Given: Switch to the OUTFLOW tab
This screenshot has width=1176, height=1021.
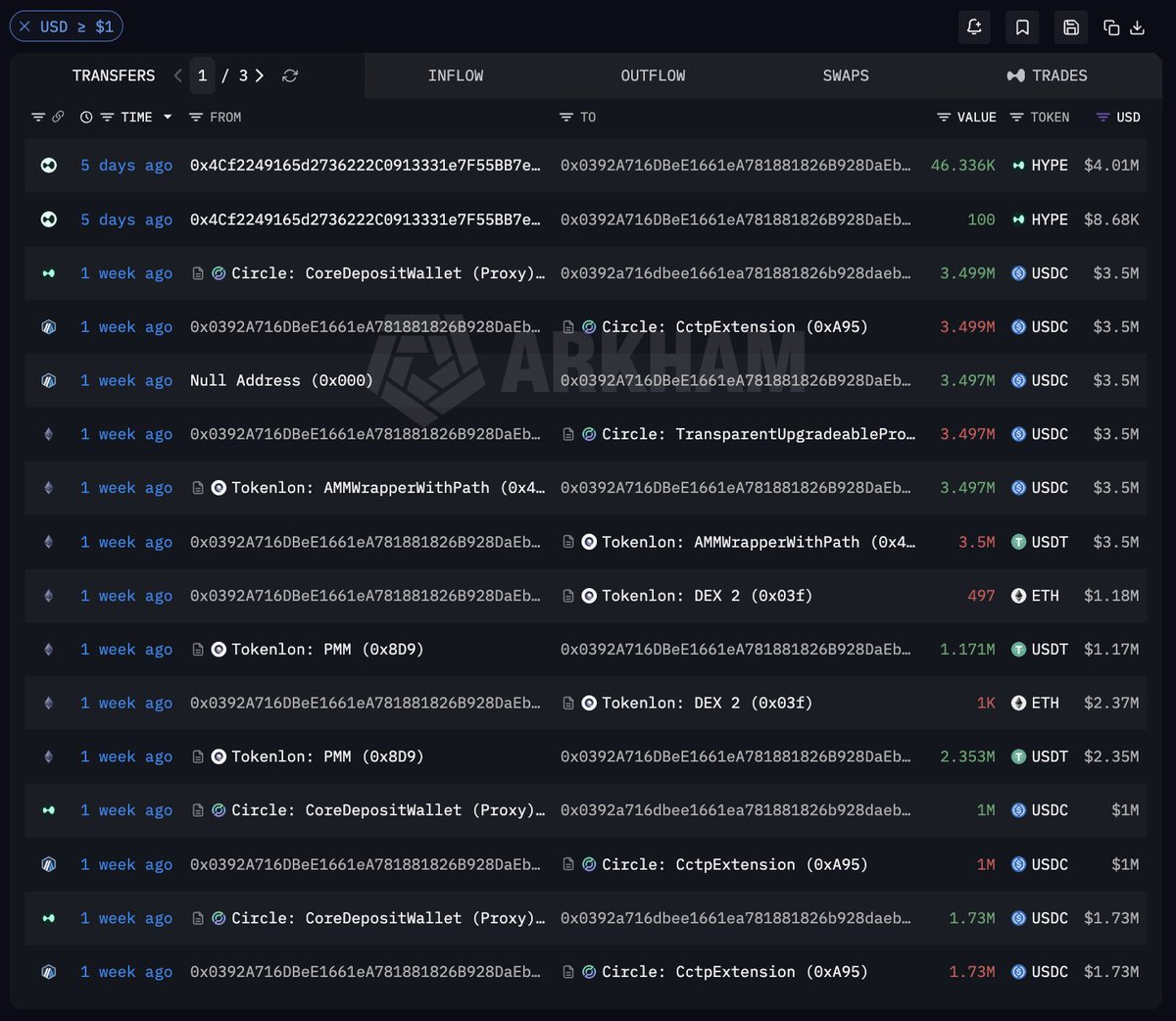Looking at the screenshot, I should coord(653,75).
